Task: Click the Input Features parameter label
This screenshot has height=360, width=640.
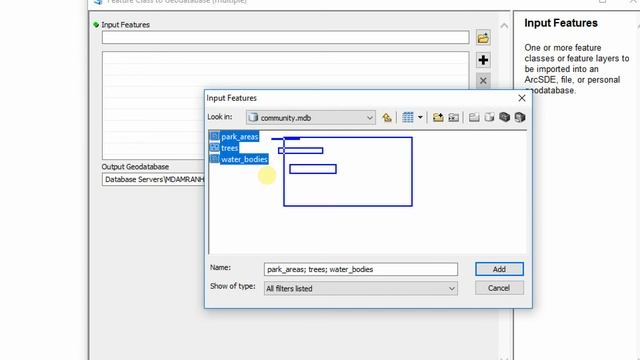Action: (x=126, y=25)
